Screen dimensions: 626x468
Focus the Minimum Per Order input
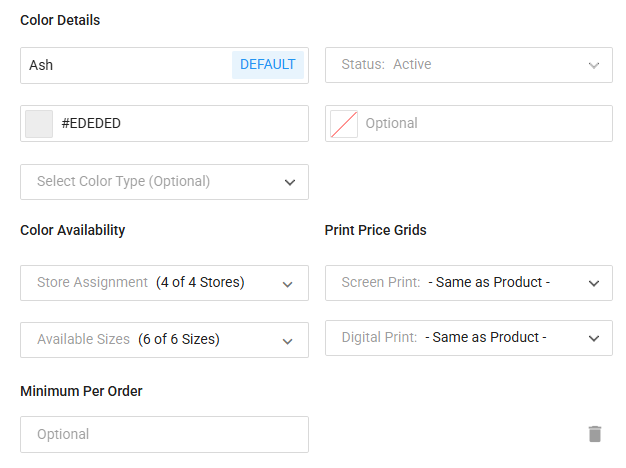coord(164,434)
